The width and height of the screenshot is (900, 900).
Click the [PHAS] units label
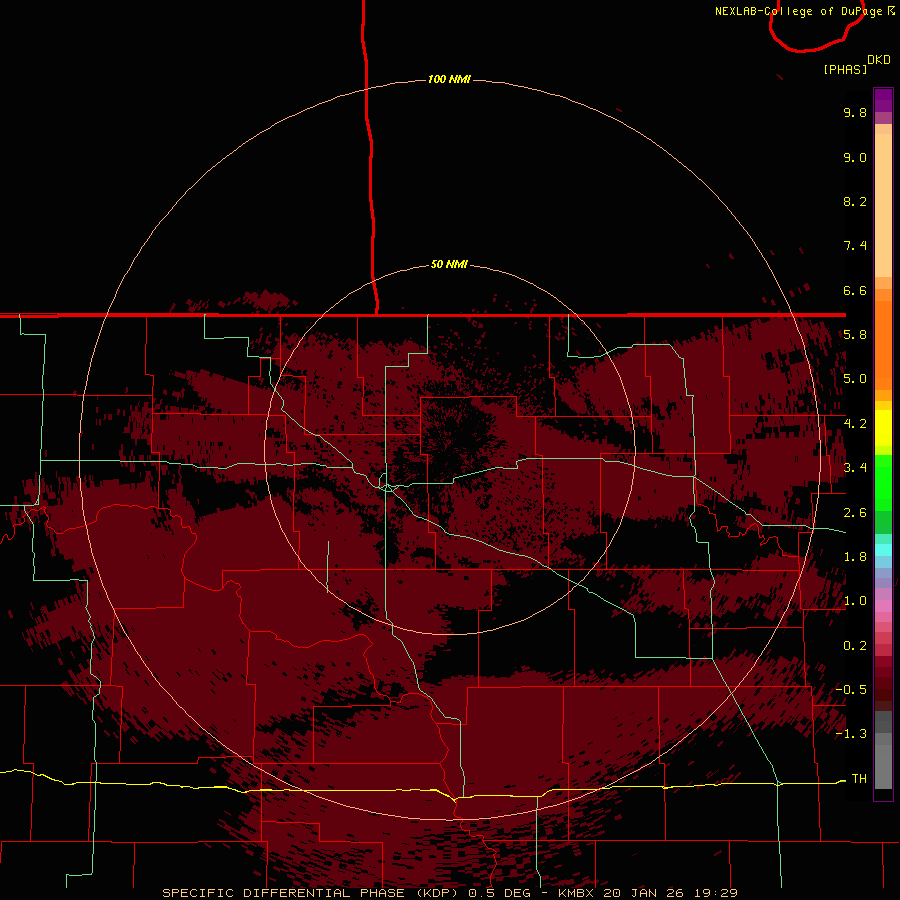(x=845, y=69)
